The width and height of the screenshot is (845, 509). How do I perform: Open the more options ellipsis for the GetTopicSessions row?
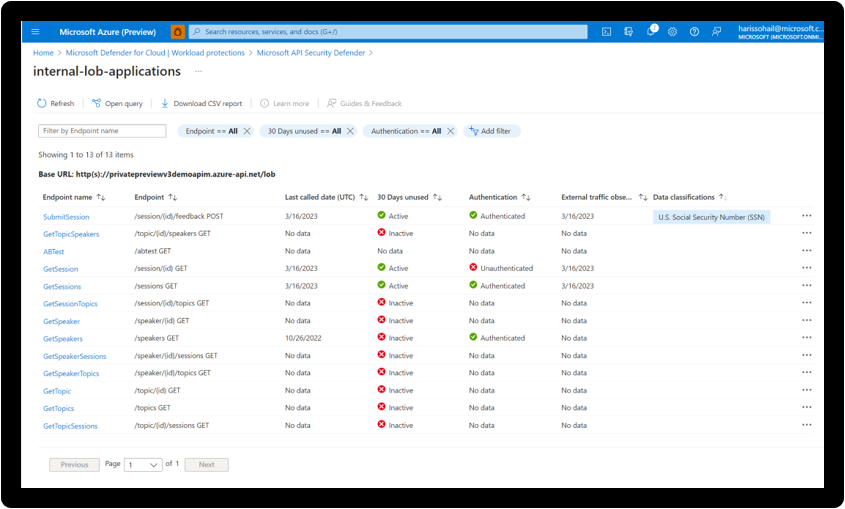[807, 424]
